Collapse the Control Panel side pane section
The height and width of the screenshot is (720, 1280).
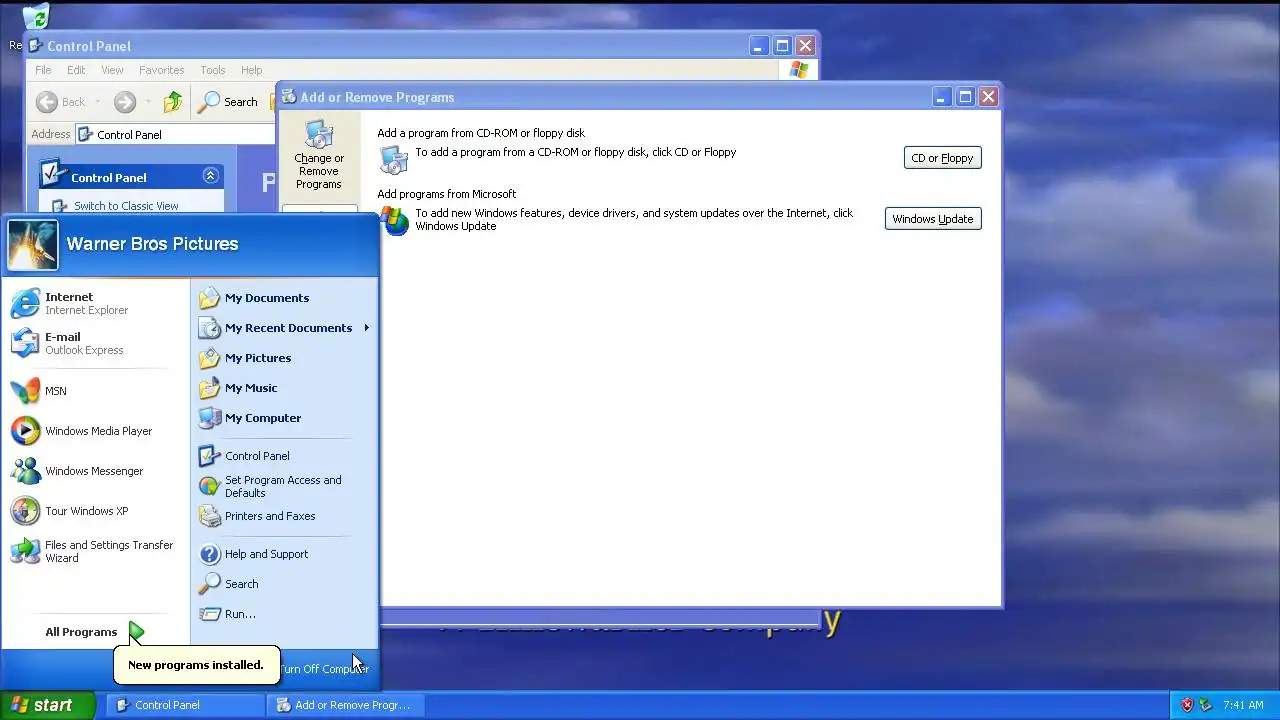click(x=210, y=176)
